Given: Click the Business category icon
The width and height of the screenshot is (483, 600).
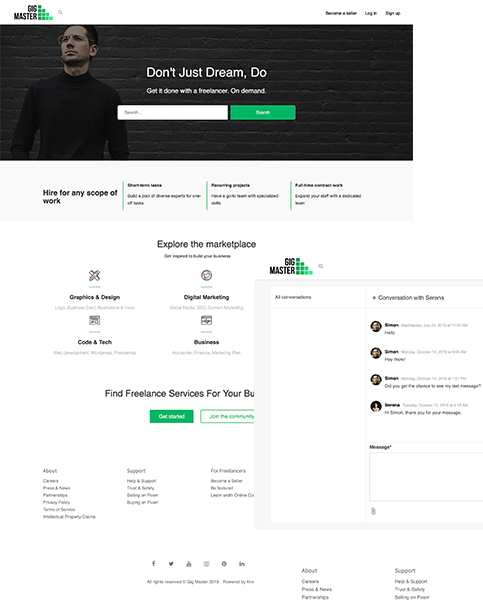Looking at the screenshot, I should [x=206, y=320].
